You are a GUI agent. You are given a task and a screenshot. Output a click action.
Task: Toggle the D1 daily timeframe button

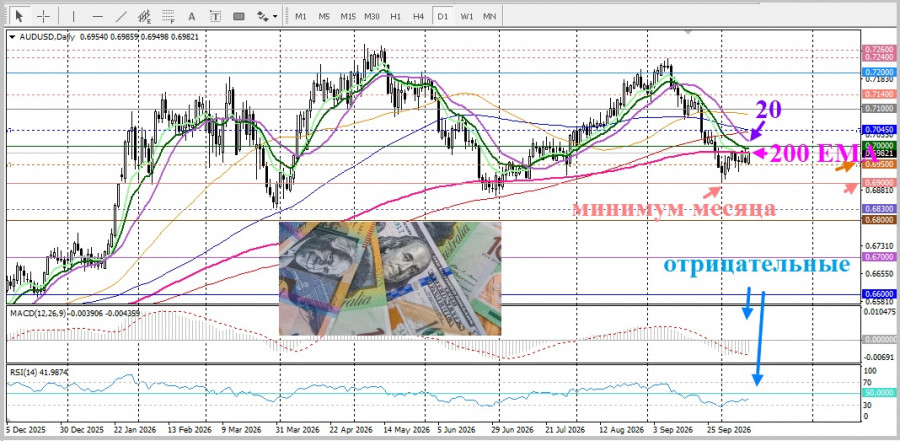coord(442,16)
